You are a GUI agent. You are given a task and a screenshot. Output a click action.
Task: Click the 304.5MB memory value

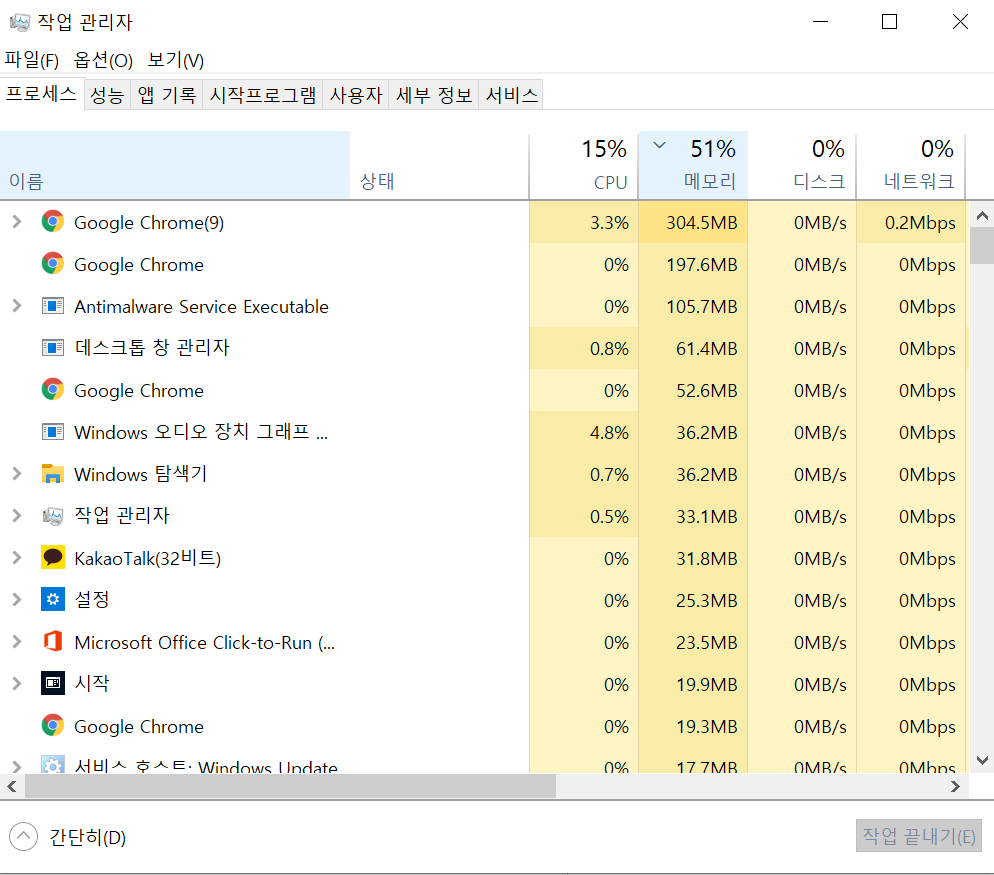[702, 223]
